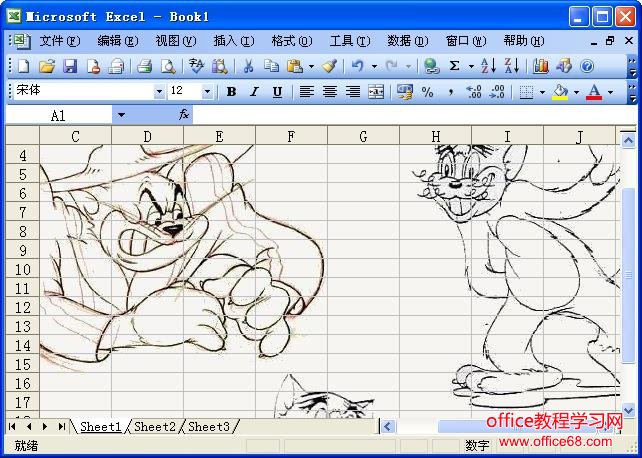Toggle Bold formatting

(x=231, y=92)
